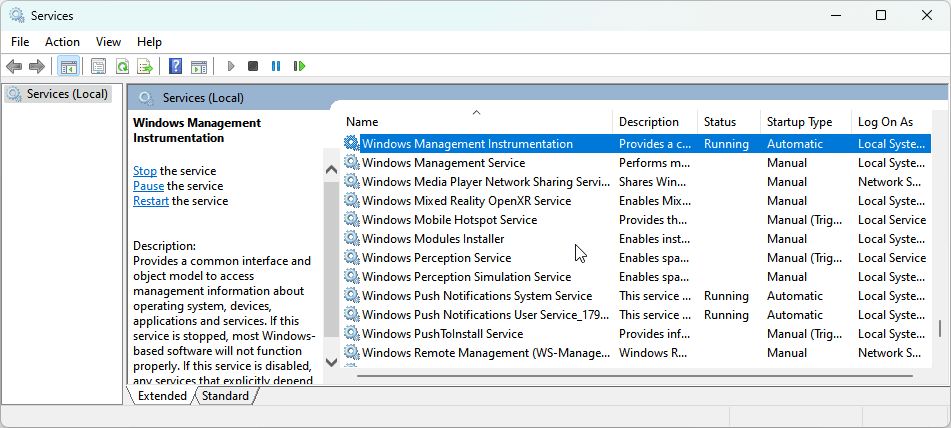The width and height of the screenshot is (951, 428).
Task: Click Services (Local) header in details pane
Action: (203, 98)
